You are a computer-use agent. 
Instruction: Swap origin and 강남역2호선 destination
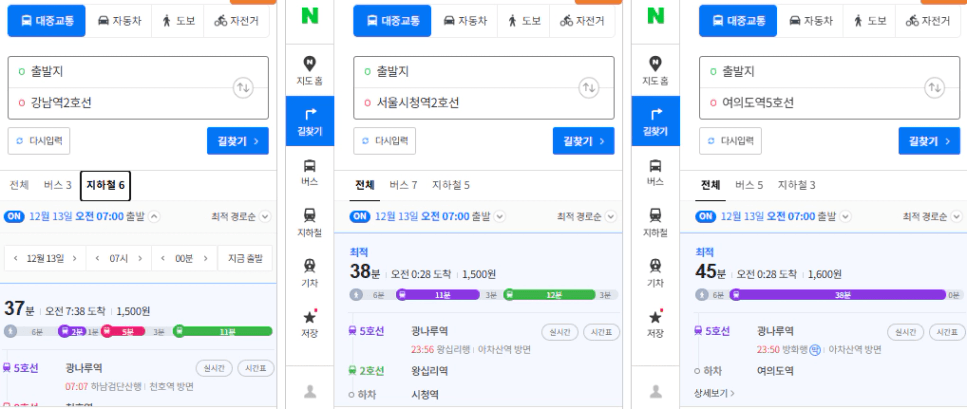point(243,88)
